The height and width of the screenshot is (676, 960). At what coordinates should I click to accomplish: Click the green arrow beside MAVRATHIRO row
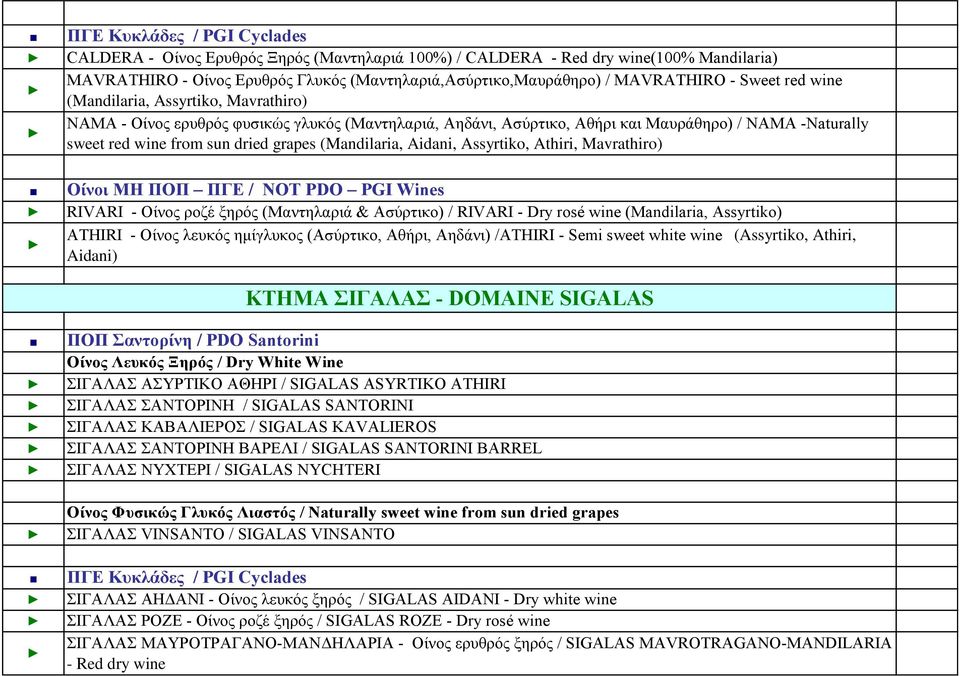(x=34, y=90)
